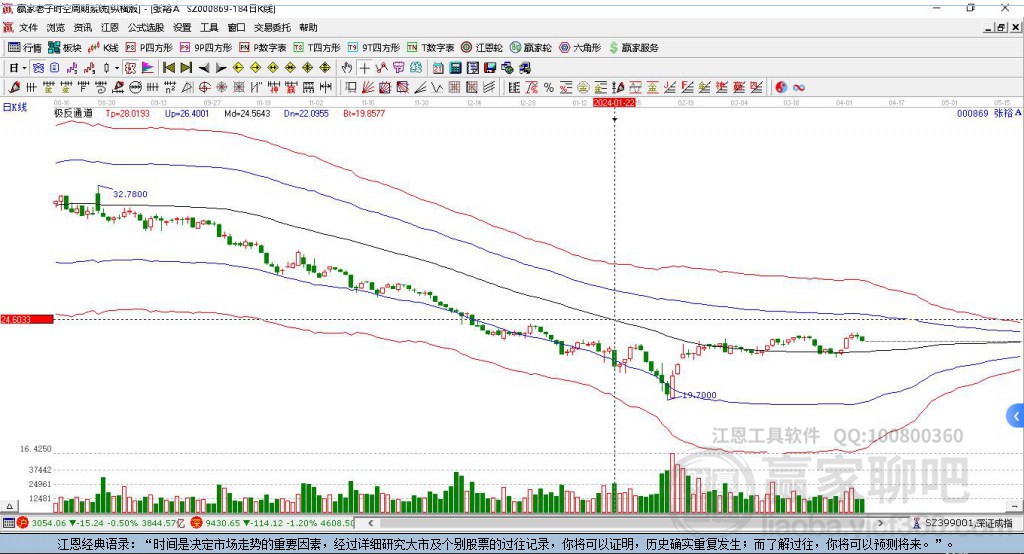Open the 9T四方形 tool
This screenshot has width=1024, height=554.
point(374,48)
